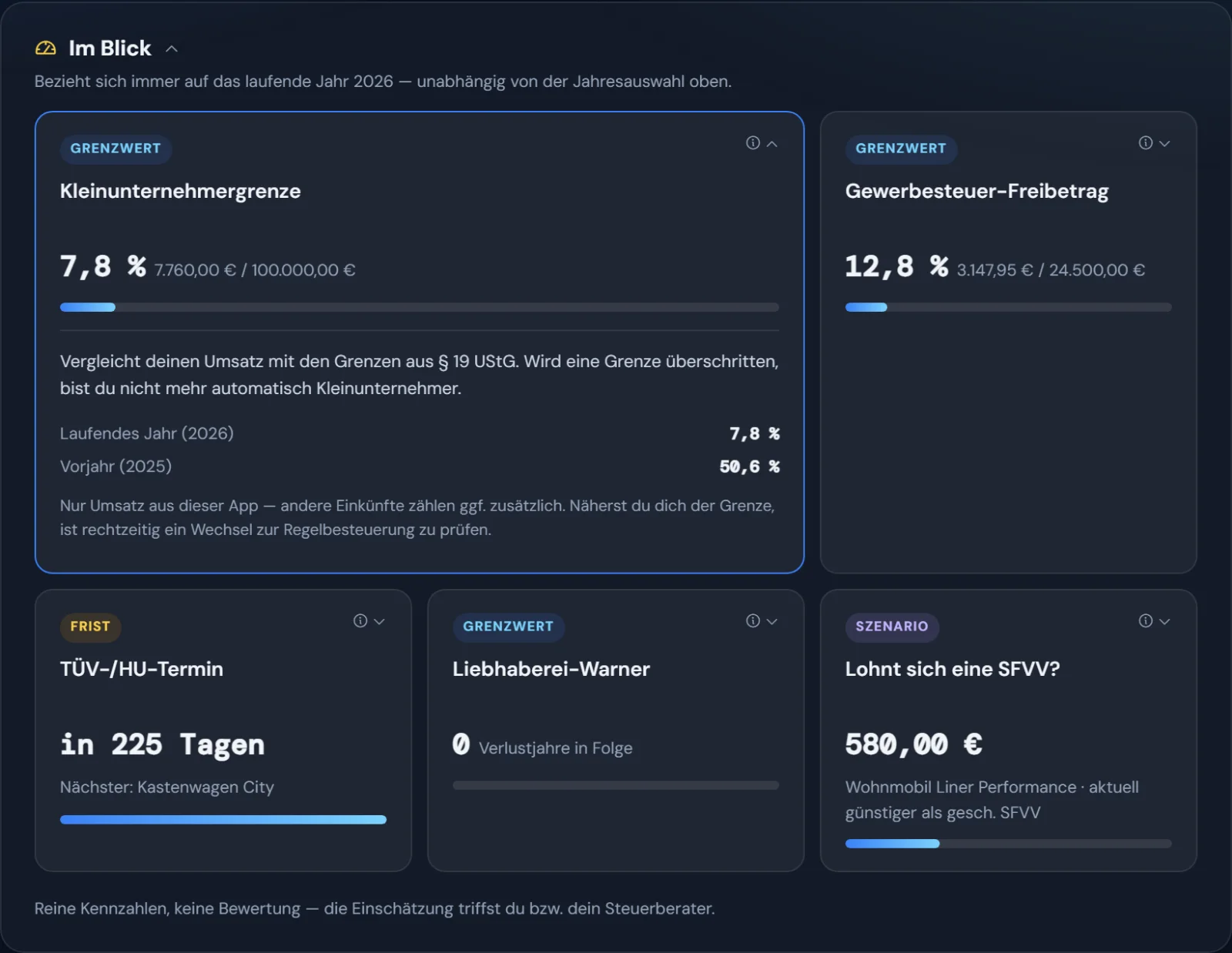Click the 0 Verlustjahre in Folge value
The width and height of the screenshot is (1232, 953).
coord(542,746)
